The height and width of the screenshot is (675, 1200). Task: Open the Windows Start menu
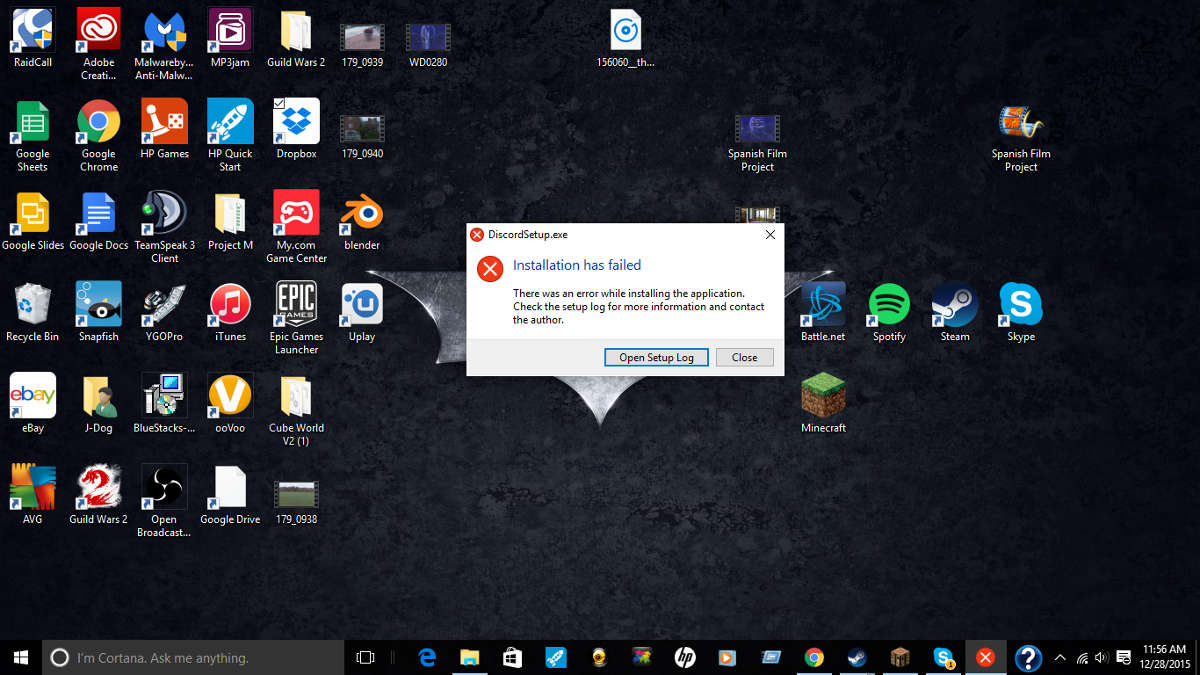(x=21, y=657)
